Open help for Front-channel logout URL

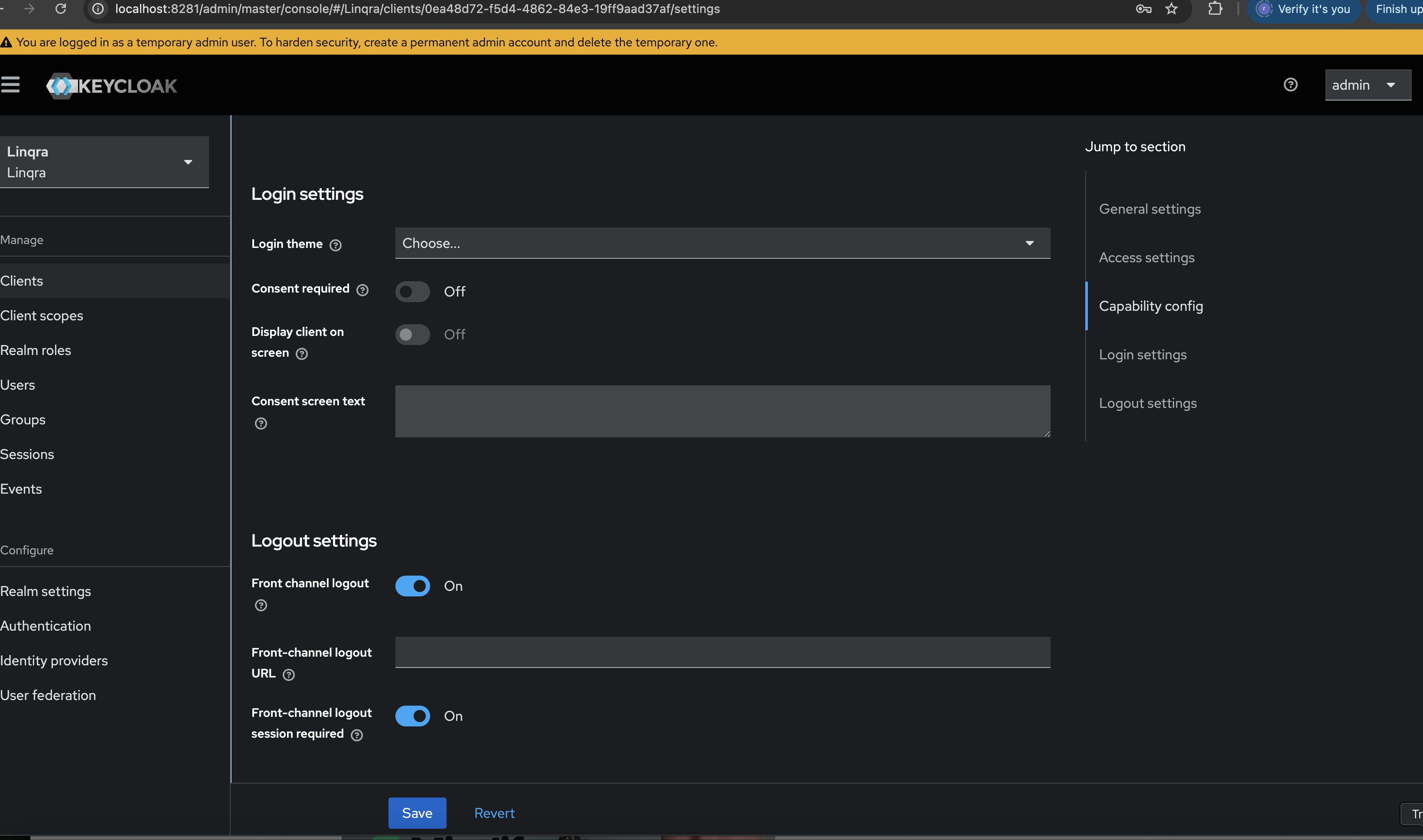(289, 674)
